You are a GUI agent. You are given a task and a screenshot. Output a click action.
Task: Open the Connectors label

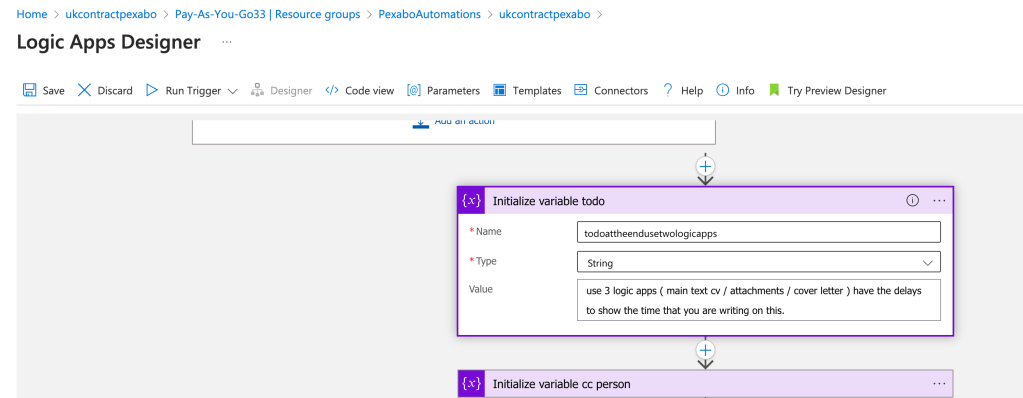621,91
